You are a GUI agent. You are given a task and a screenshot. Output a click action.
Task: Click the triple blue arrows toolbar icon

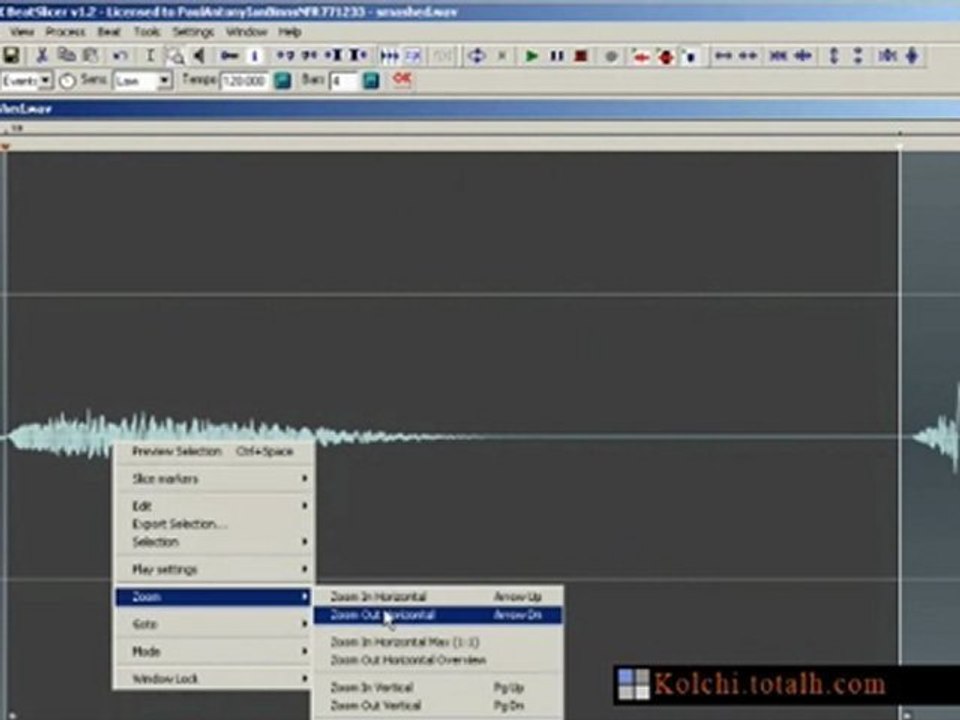click(389, 56)
